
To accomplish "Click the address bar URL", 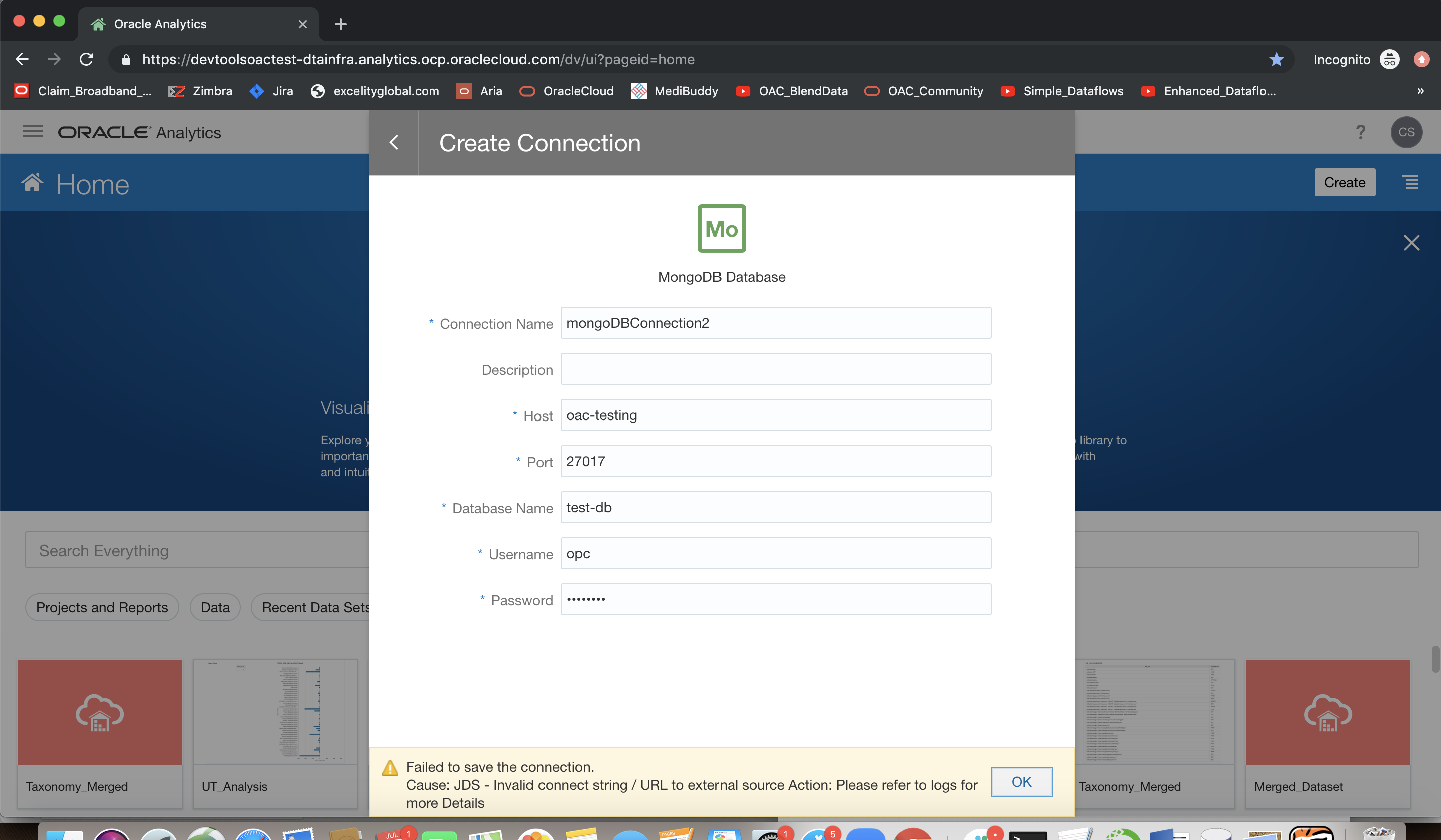I will pyautogui.click(x=418, y=60).
